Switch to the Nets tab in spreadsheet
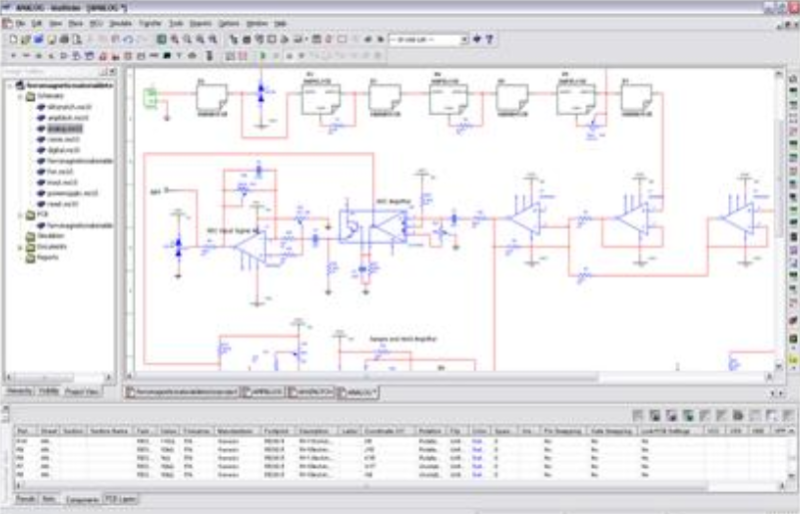Viewport: 800px width, 514px height. [x=49, y=499]
